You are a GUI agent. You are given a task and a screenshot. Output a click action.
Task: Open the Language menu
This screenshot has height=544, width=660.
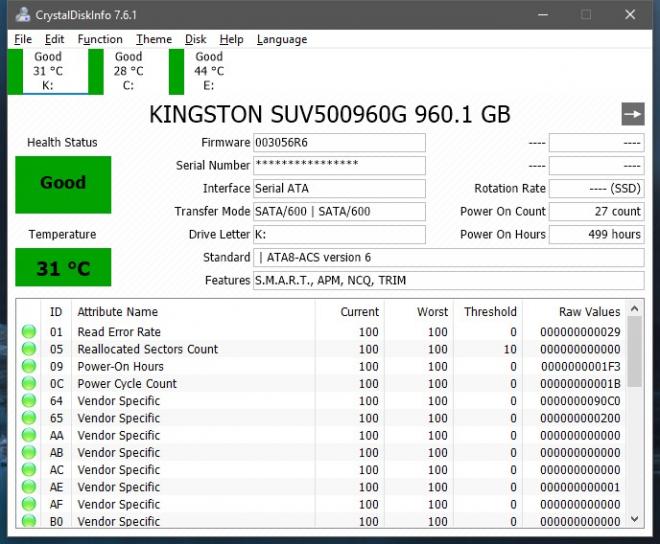click(282, 39)
